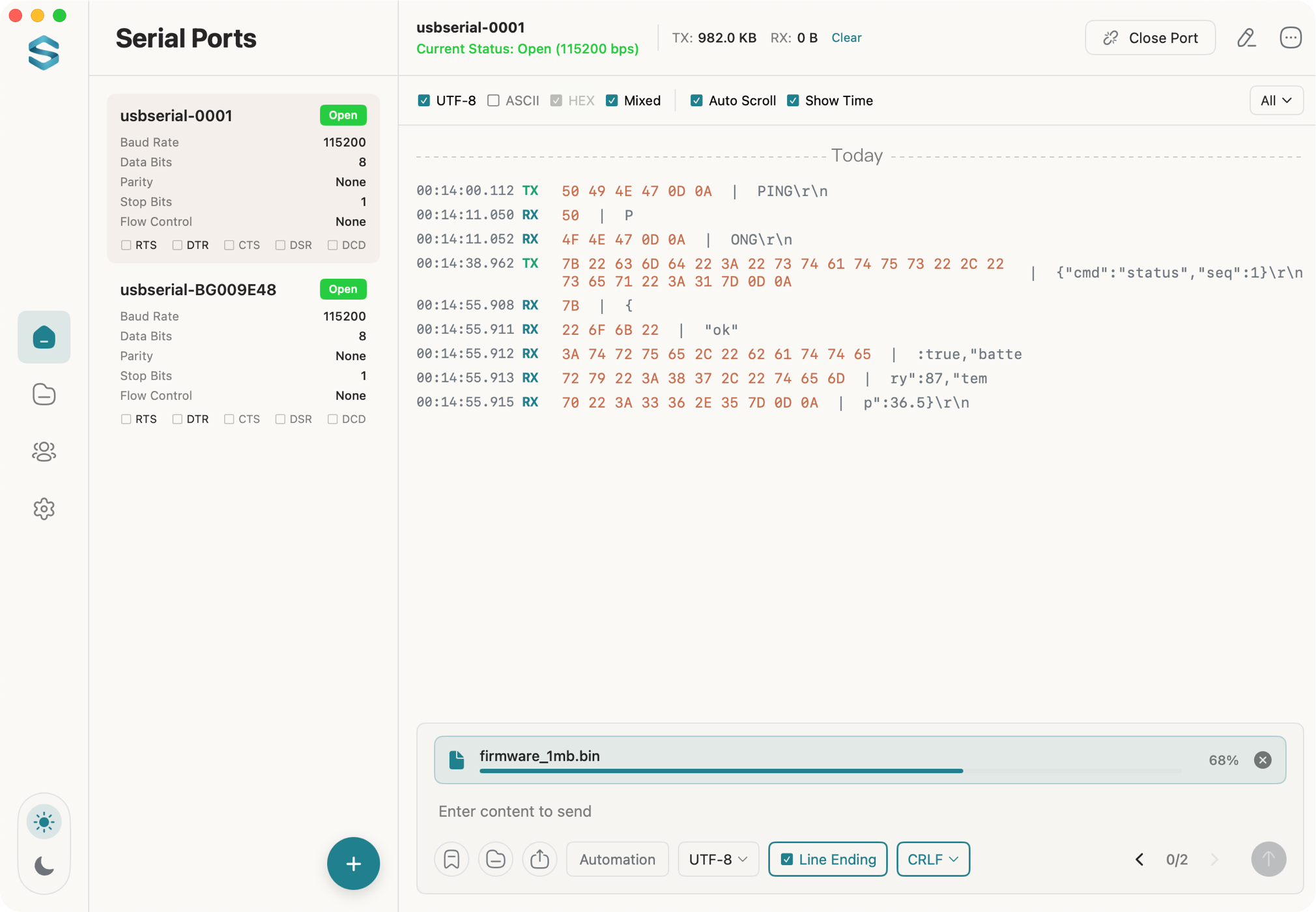The image size is (1316, 912).
Task: Select the usbserial-BG009E48 port entry
Action: point(198,290)
